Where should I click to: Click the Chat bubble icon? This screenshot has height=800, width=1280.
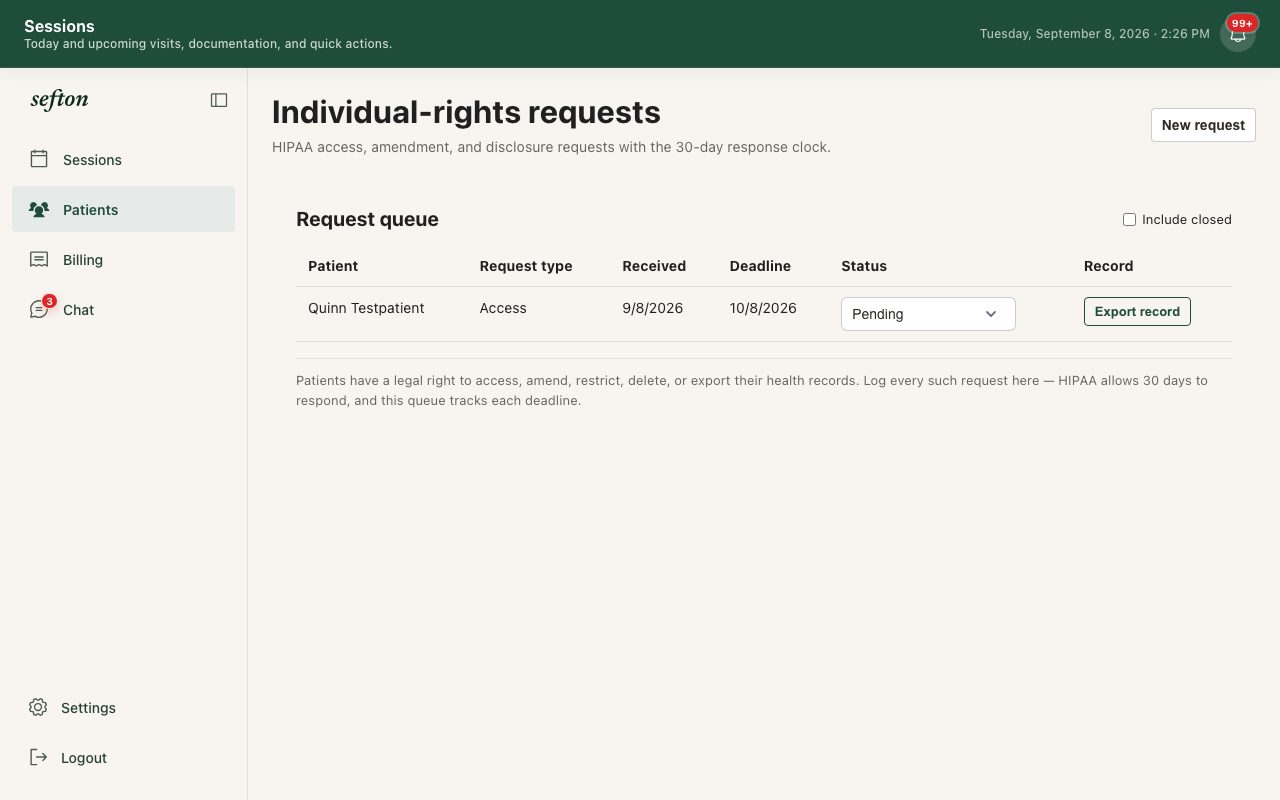pos(39,310)
